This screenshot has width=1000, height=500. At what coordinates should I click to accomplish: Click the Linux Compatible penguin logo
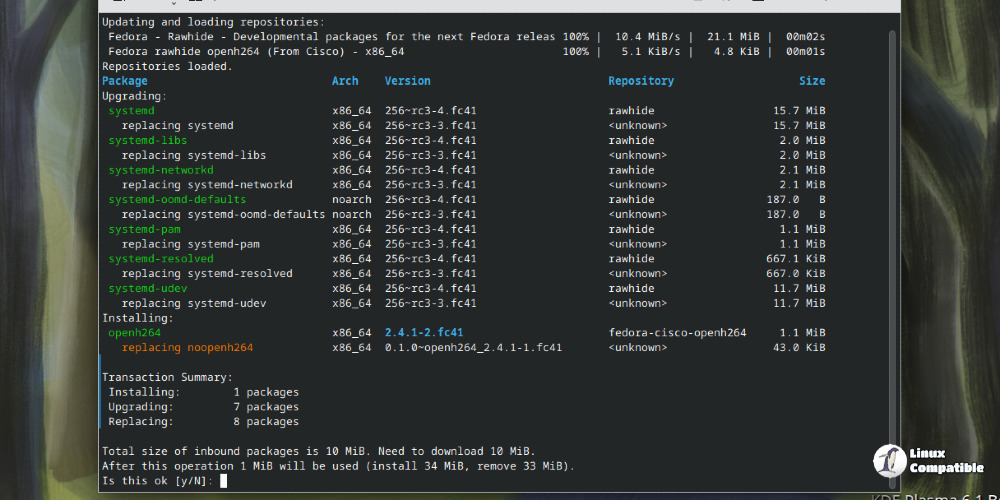click(888, 460)
